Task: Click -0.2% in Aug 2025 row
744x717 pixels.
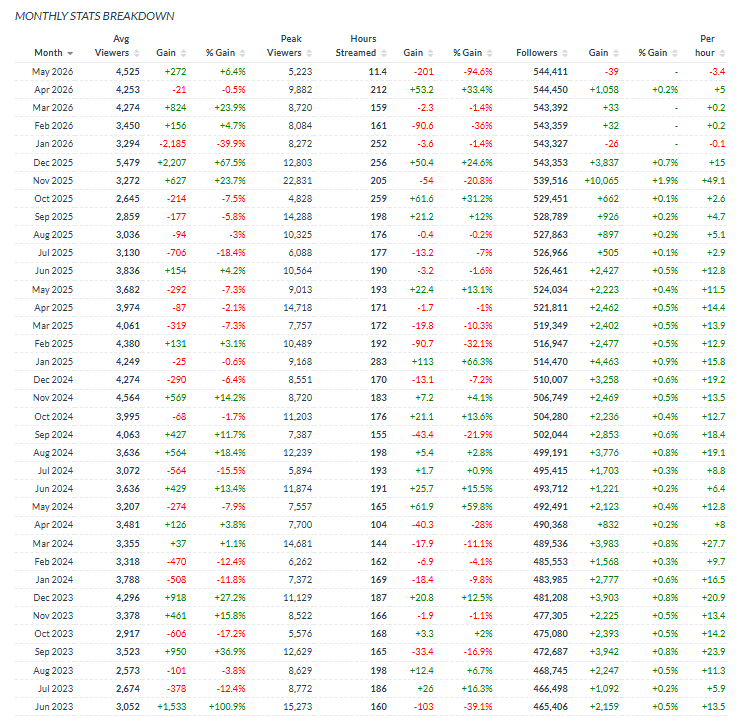Action: [478, 235]
